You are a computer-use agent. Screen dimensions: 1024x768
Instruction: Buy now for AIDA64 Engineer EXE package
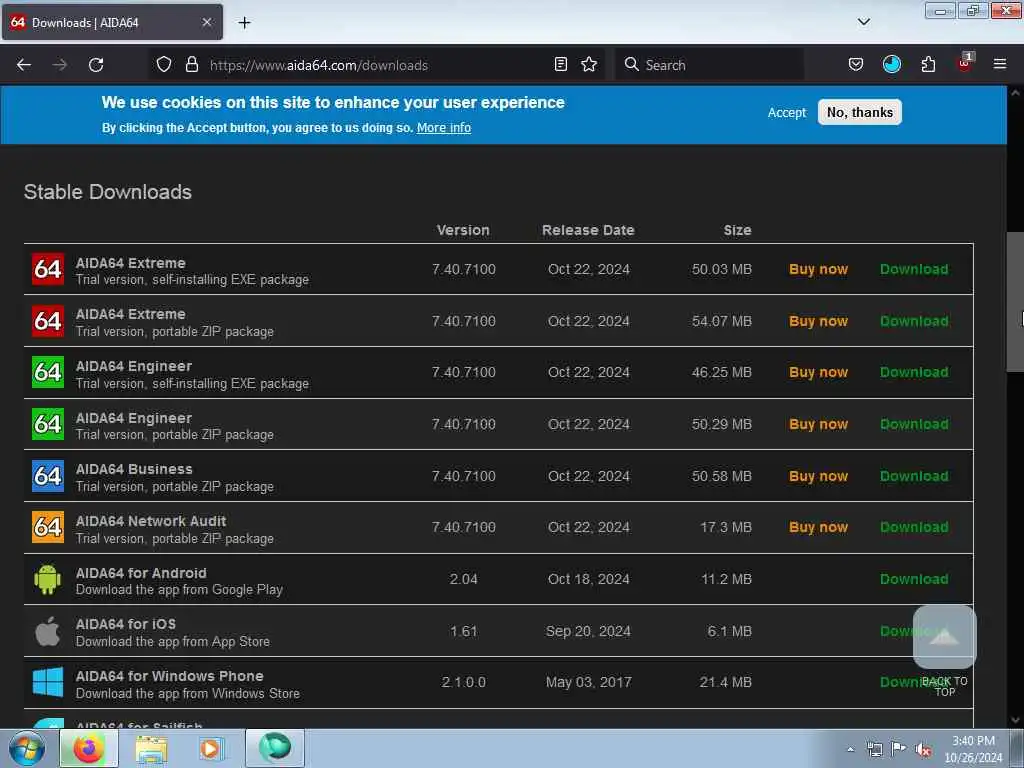point(818,372)
